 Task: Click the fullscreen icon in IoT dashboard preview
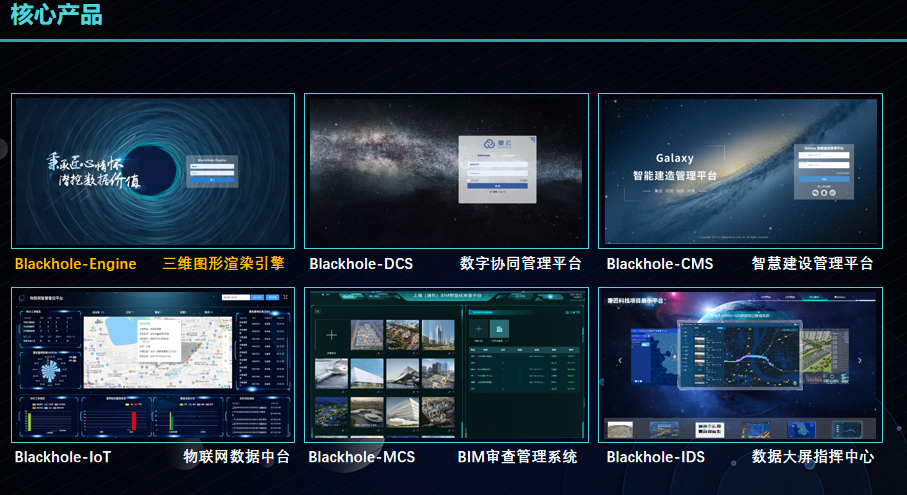click(x=286, y=297)
